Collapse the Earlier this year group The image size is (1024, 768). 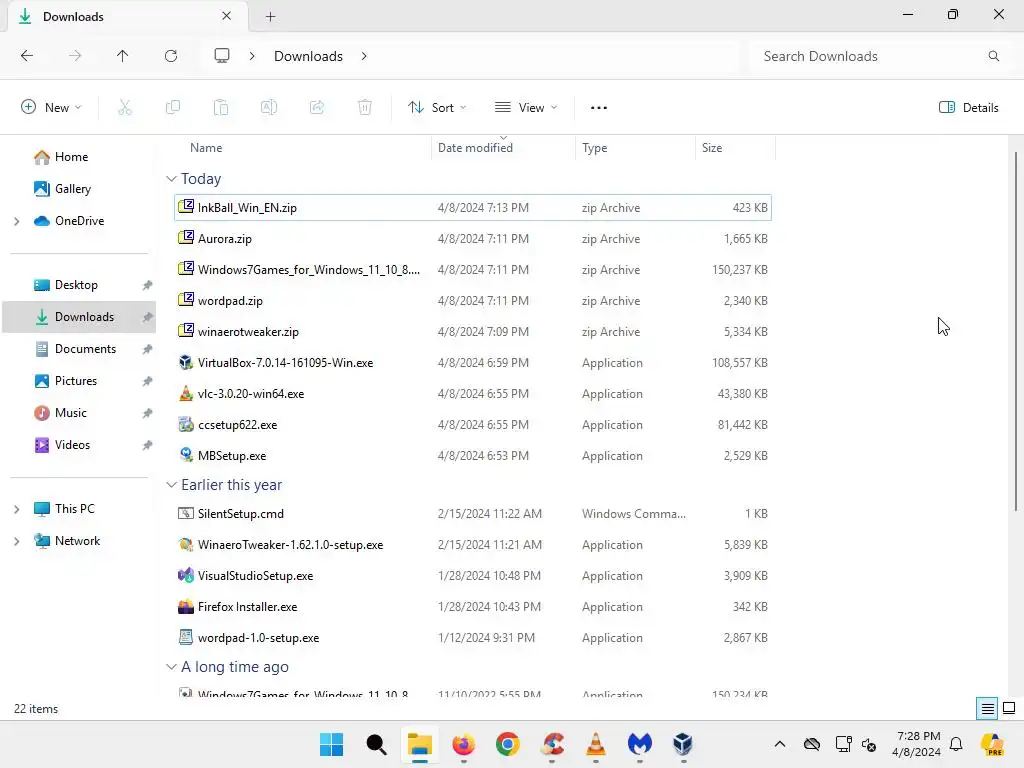[x=171, y=485]
